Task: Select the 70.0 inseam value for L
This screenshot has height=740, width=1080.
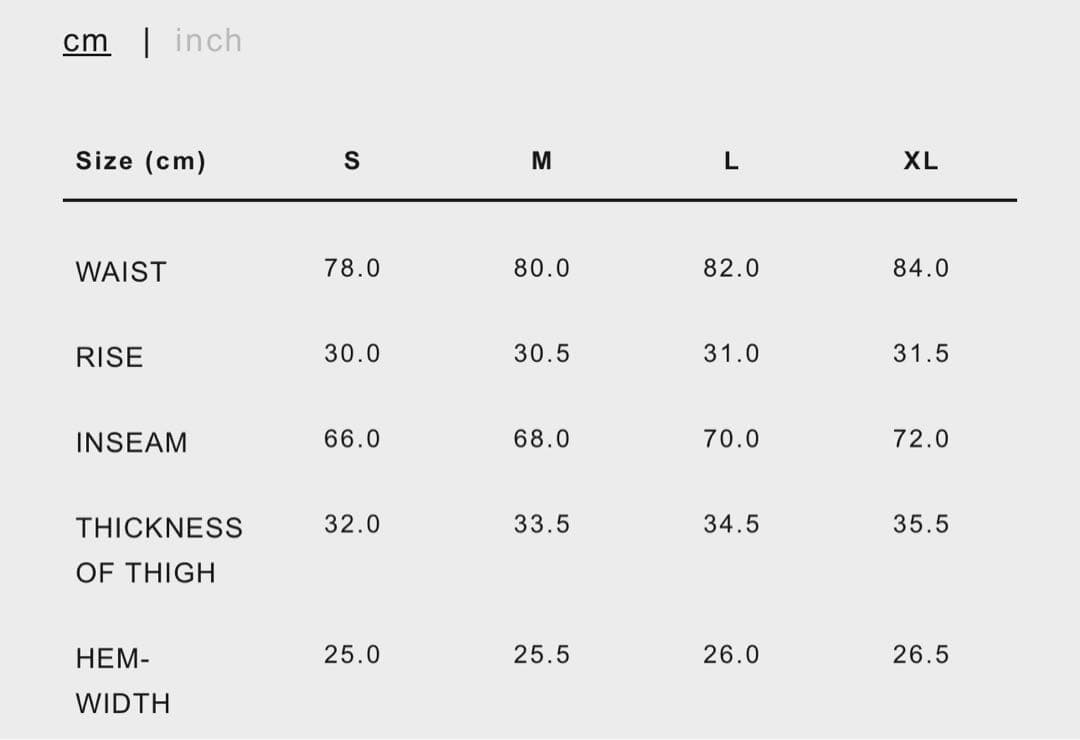Action: click(x=731, y=438)
